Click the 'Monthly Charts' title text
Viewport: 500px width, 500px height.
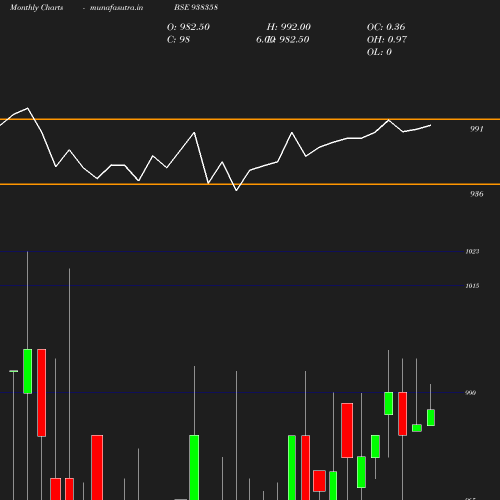coord(36,7)
